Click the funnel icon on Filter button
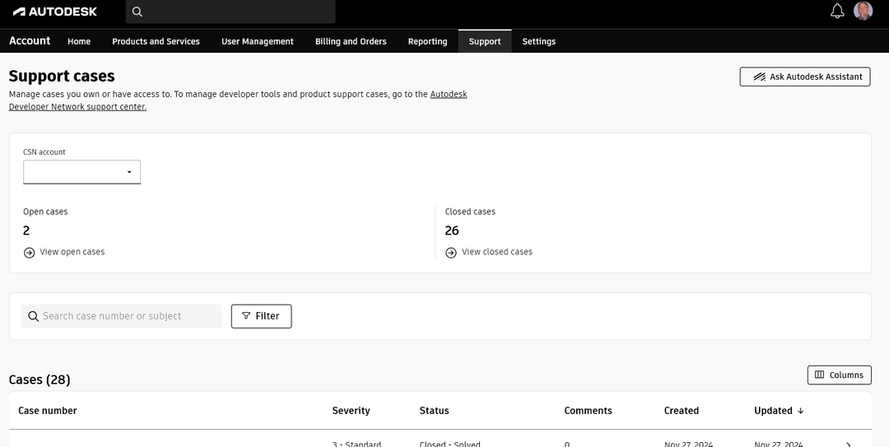889x447 pixels. (x=246, y=316)
